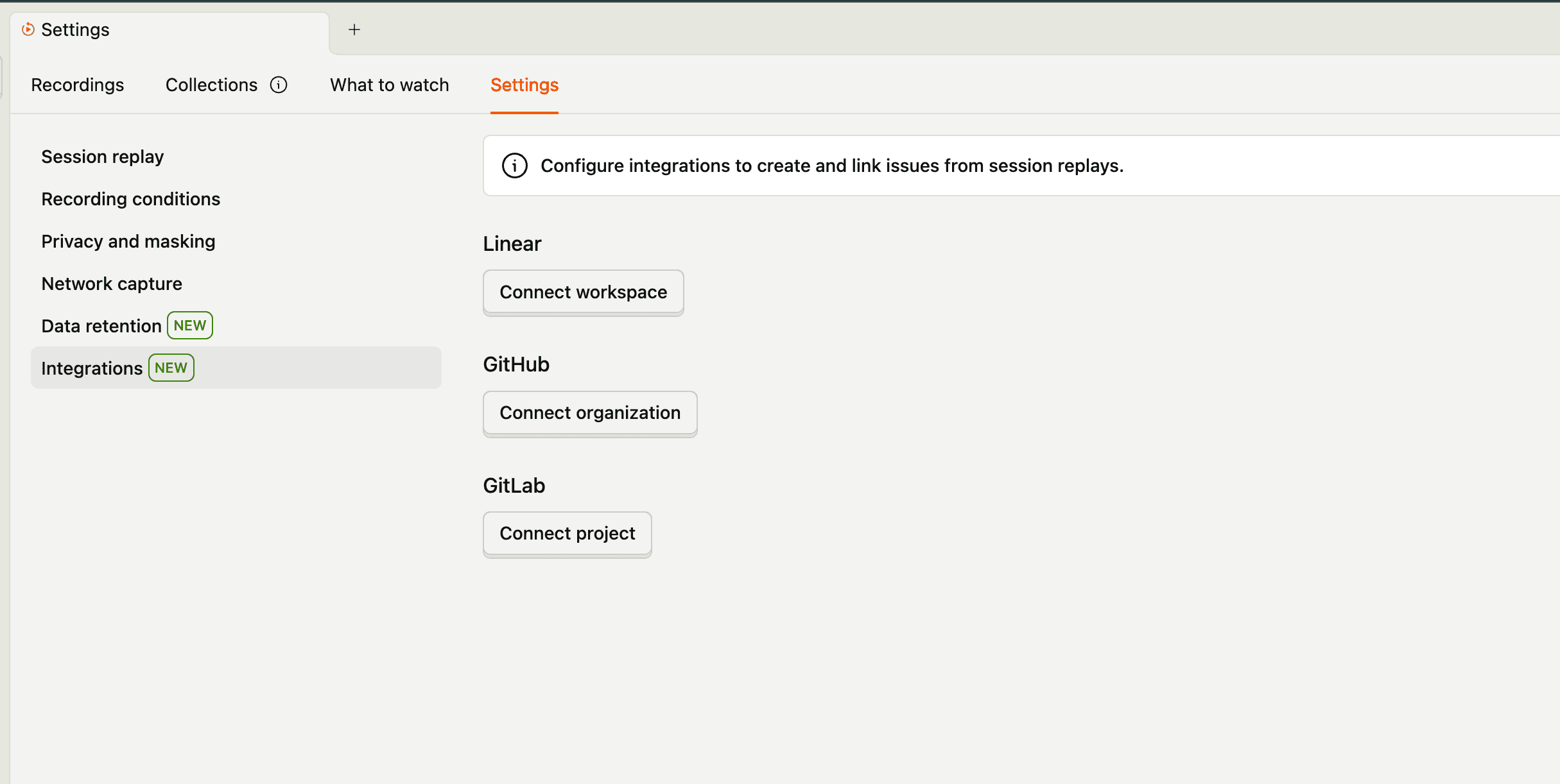Open Session replay settings

[x=102, y=156]
